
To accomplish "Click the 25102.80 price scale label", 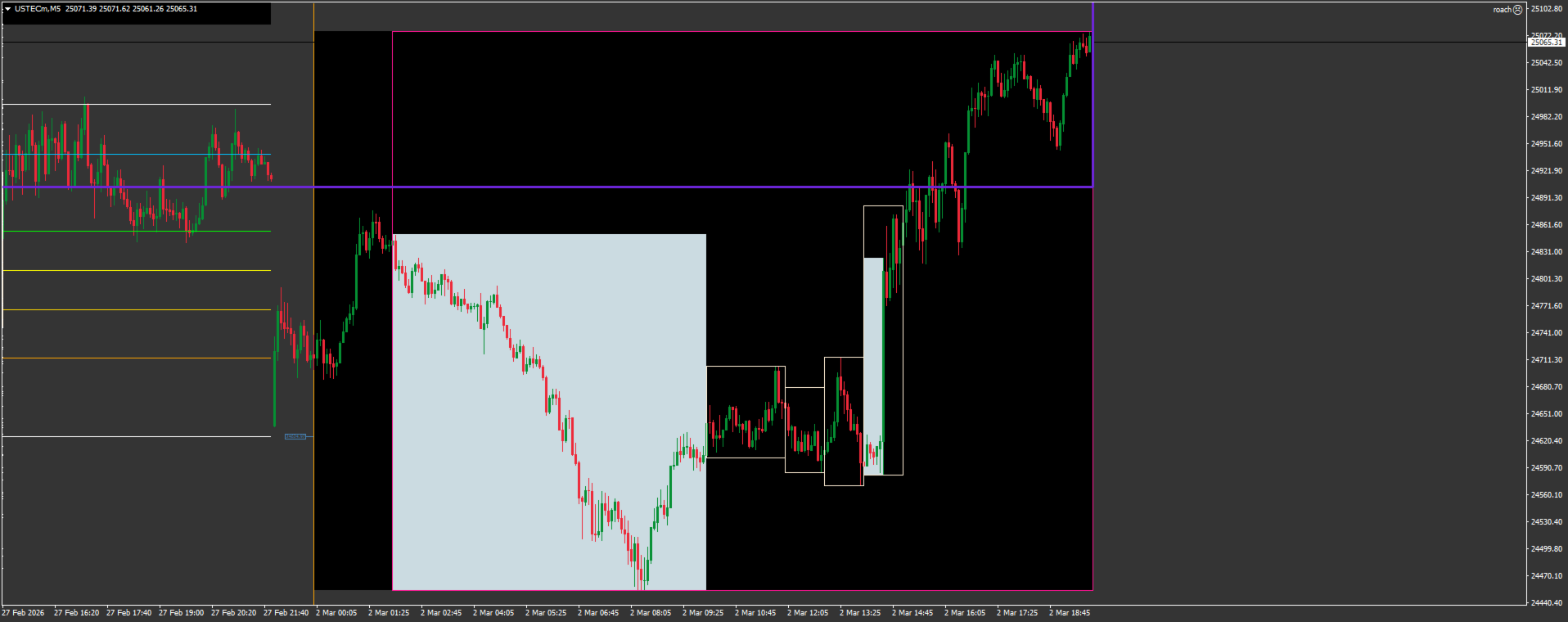I will coord(1546,9).
